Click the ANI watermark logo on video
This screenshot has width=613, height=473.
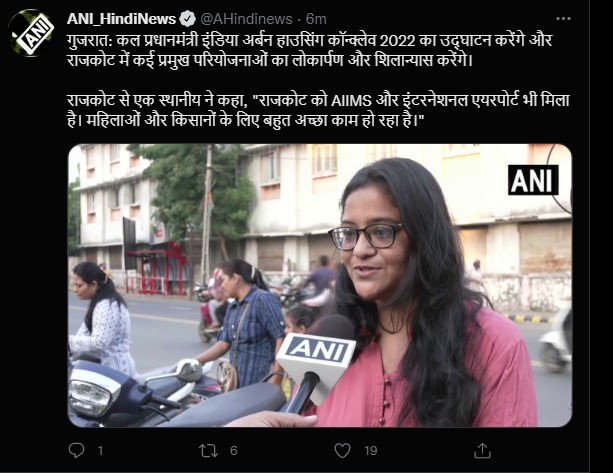point(533,180)
